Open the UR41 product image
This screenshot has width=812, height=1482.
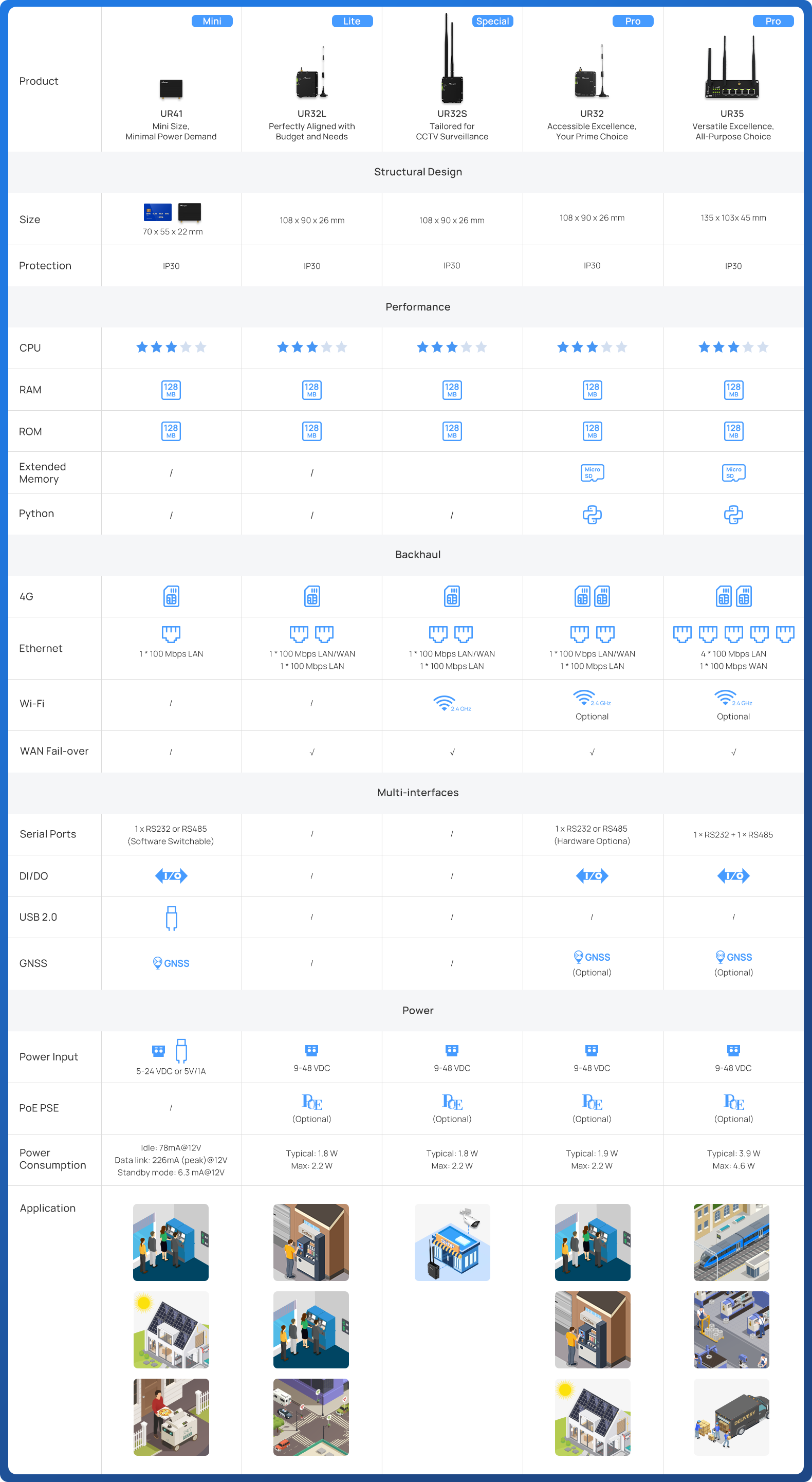171,88
